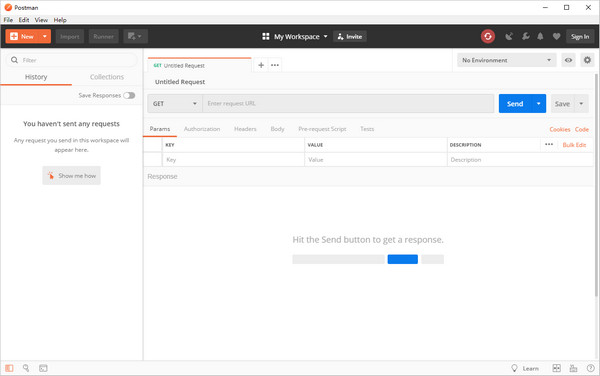Open the Postman console icon
Image resolution: width=600 pixels, height=376 pixels.
(x=43, y=368)
